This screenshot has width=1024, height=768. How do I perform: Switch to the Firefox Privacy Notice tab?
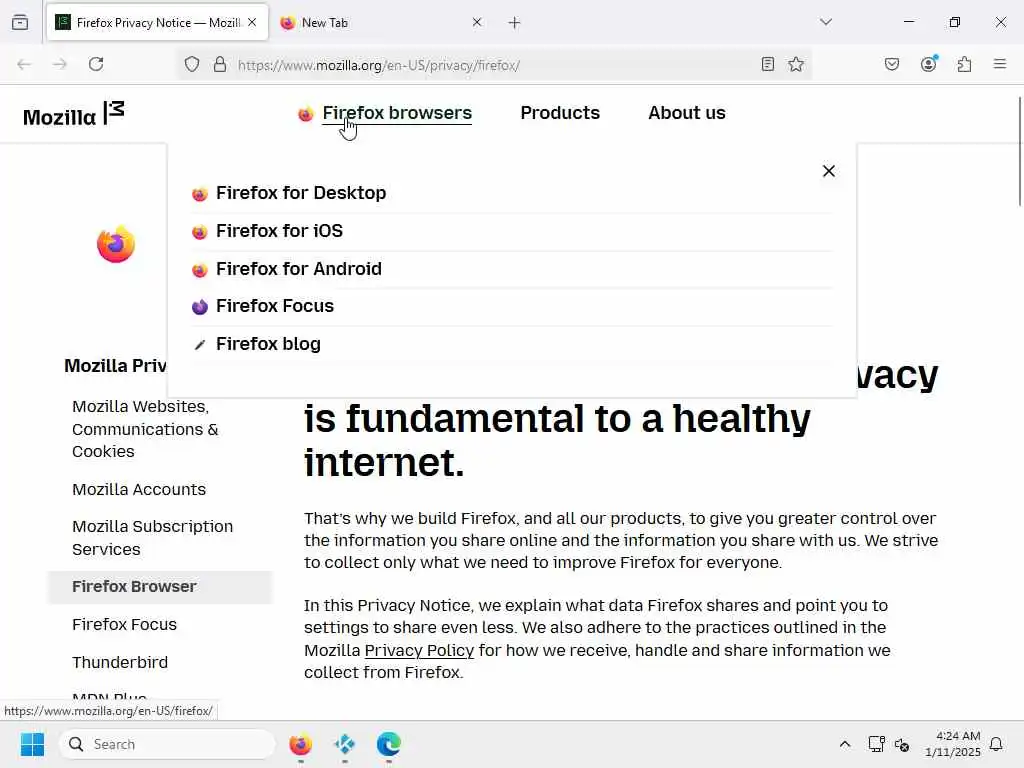[157, 22]
